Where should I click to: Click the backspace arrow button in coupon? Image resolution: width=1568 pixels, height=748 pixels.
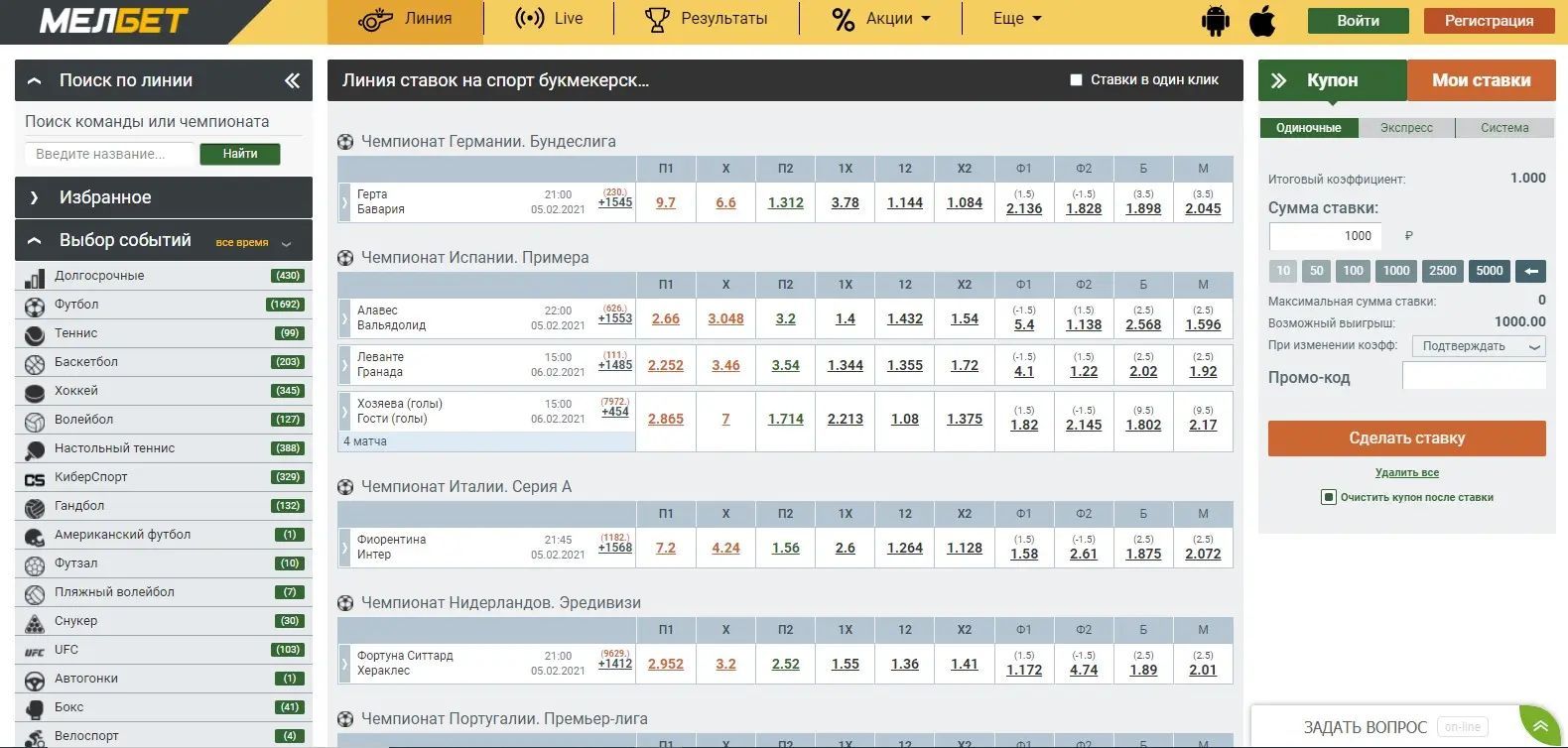click(1531, 271)
